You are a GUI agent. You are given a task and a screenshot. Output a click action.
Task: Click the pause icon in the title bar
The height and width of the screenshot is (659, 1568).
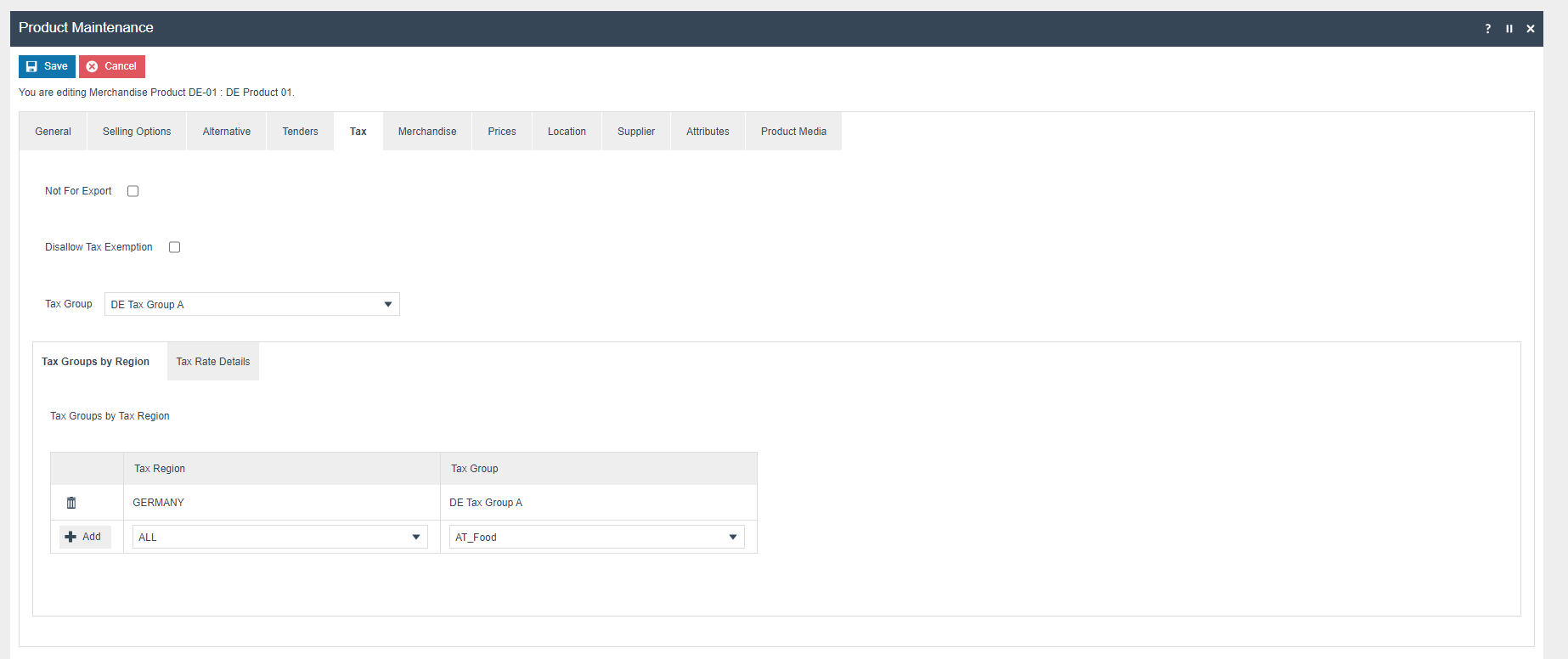(1509, 29)
